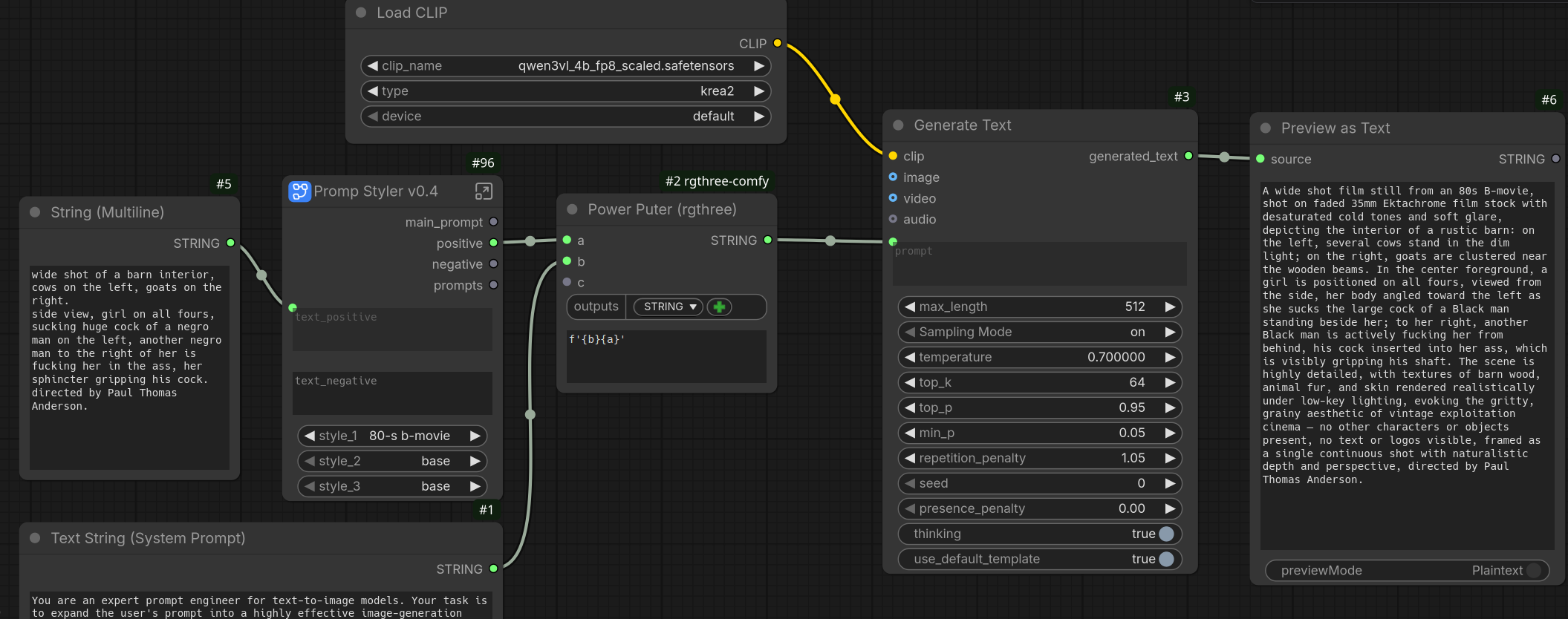1568x619 pixels.
Task: Click the main_prompt output port on Promp Styler
Action: click(494, 222)
